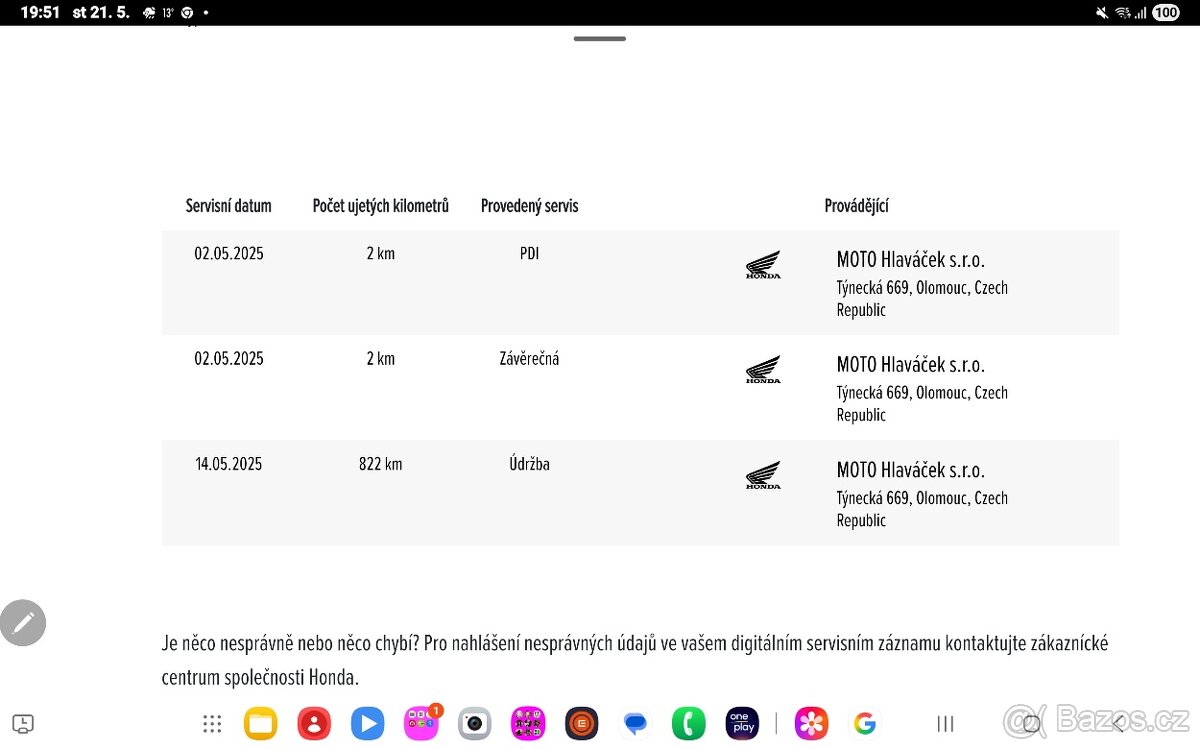
Task: Click the Servisní datum column header
Action: point(229,206)
